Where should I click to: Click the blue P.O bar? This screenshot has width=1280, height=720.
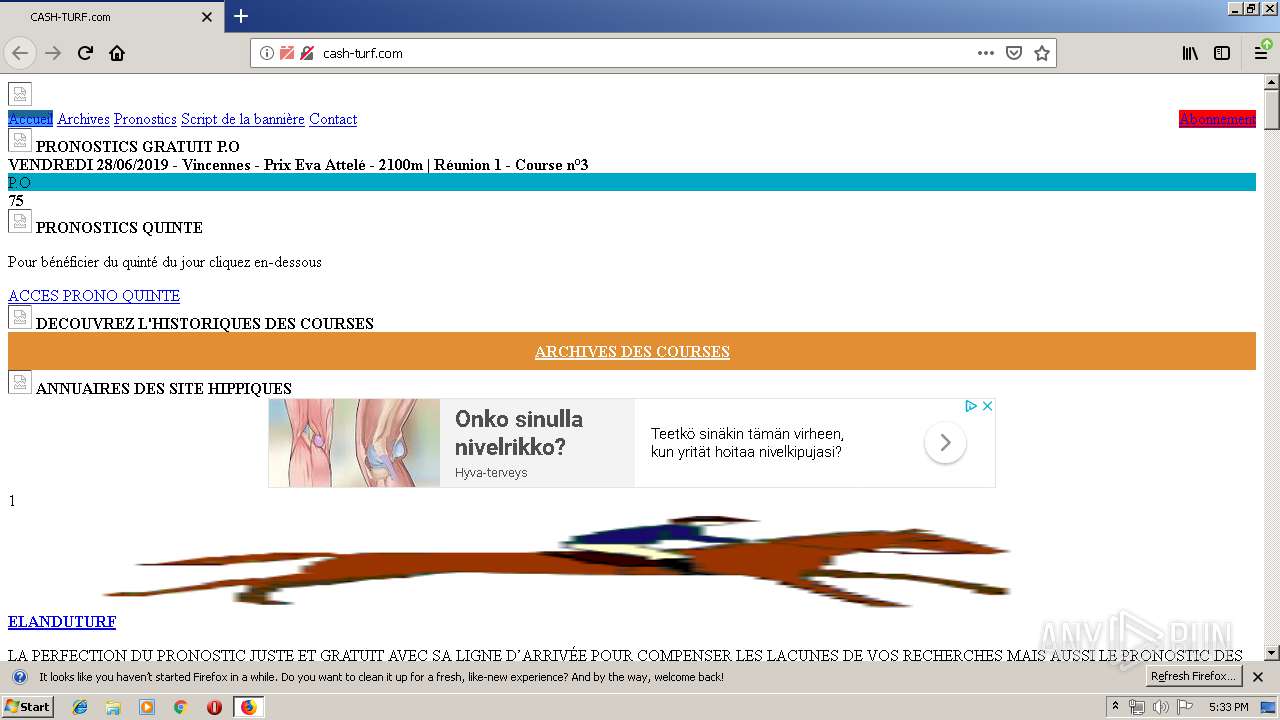pyautogui.click(x=632, y=183)
